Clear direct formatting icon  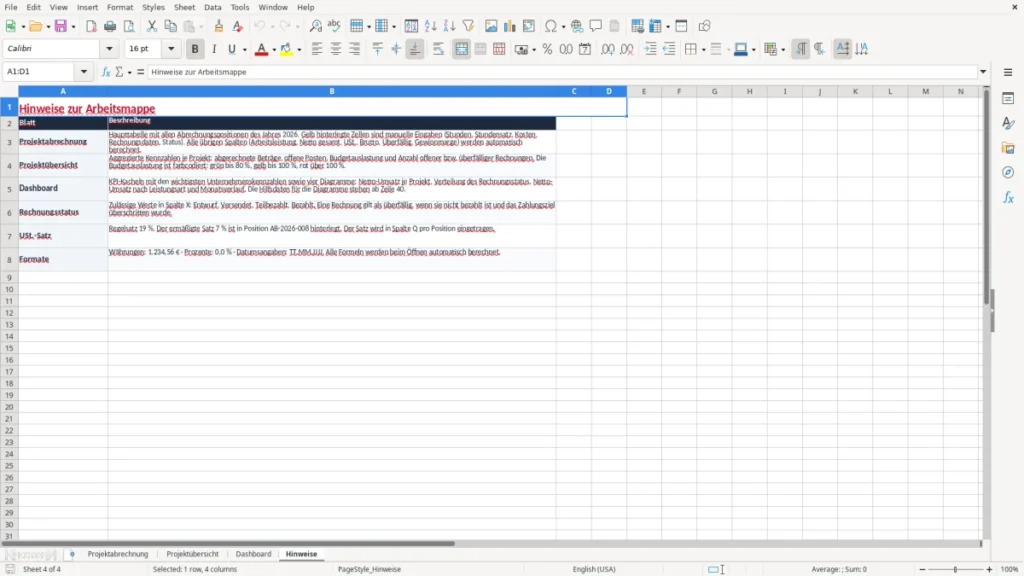238,26
